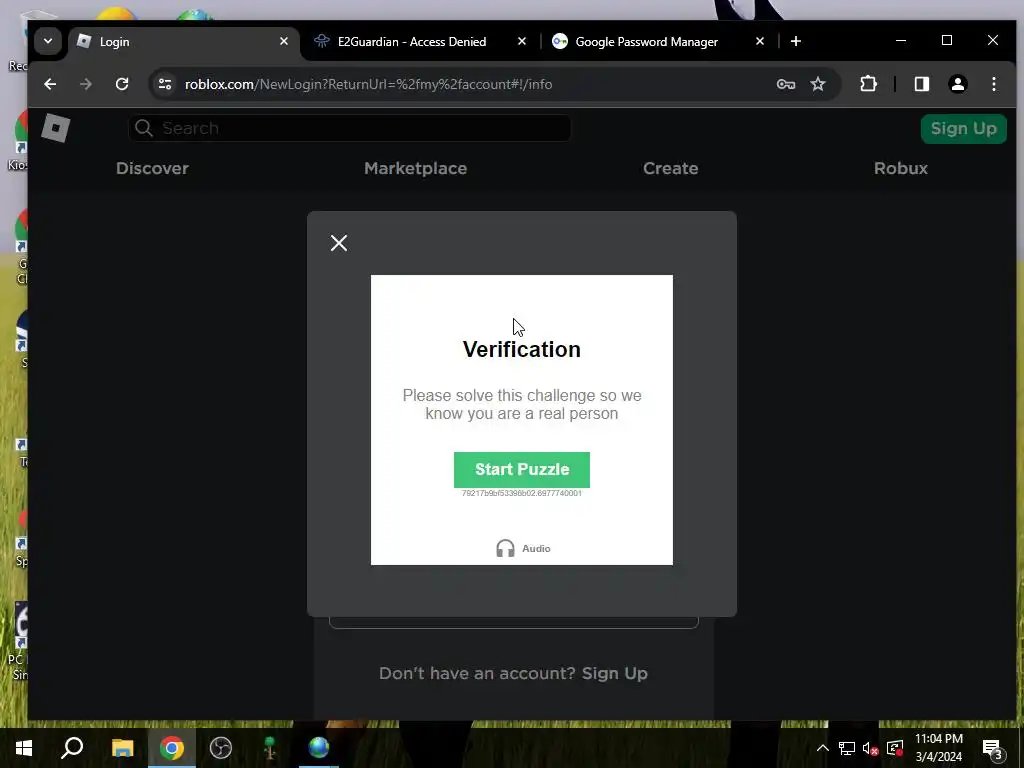Expand the tab search dropdown

(x=48, y=41)
